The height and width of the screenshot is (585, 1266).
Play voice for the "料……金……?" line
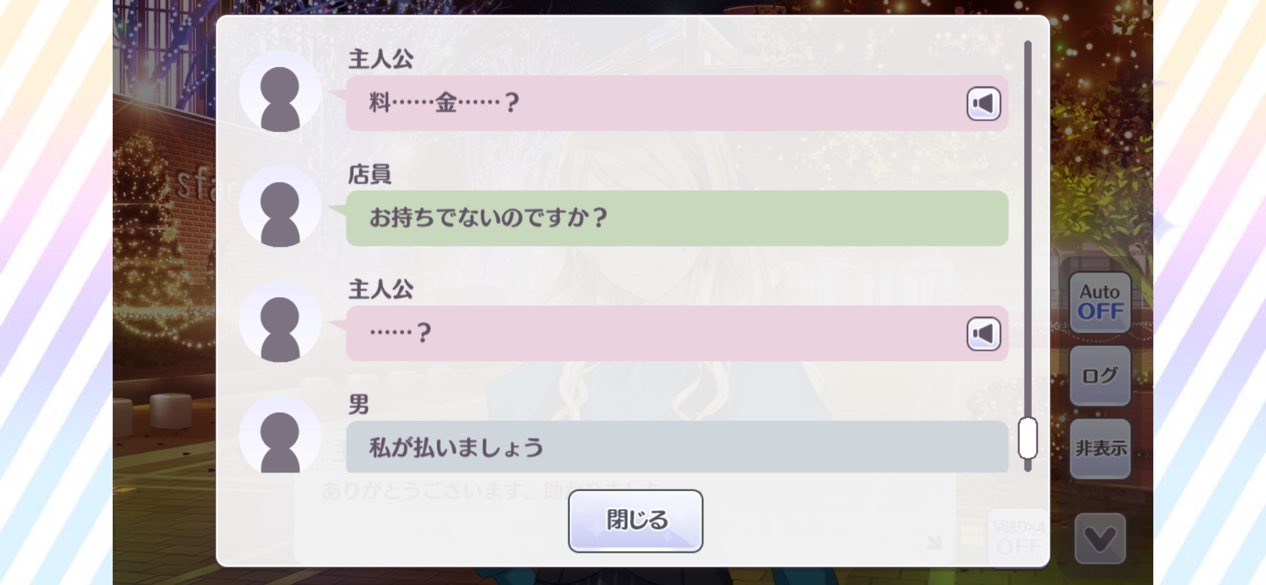click(983, 104)
